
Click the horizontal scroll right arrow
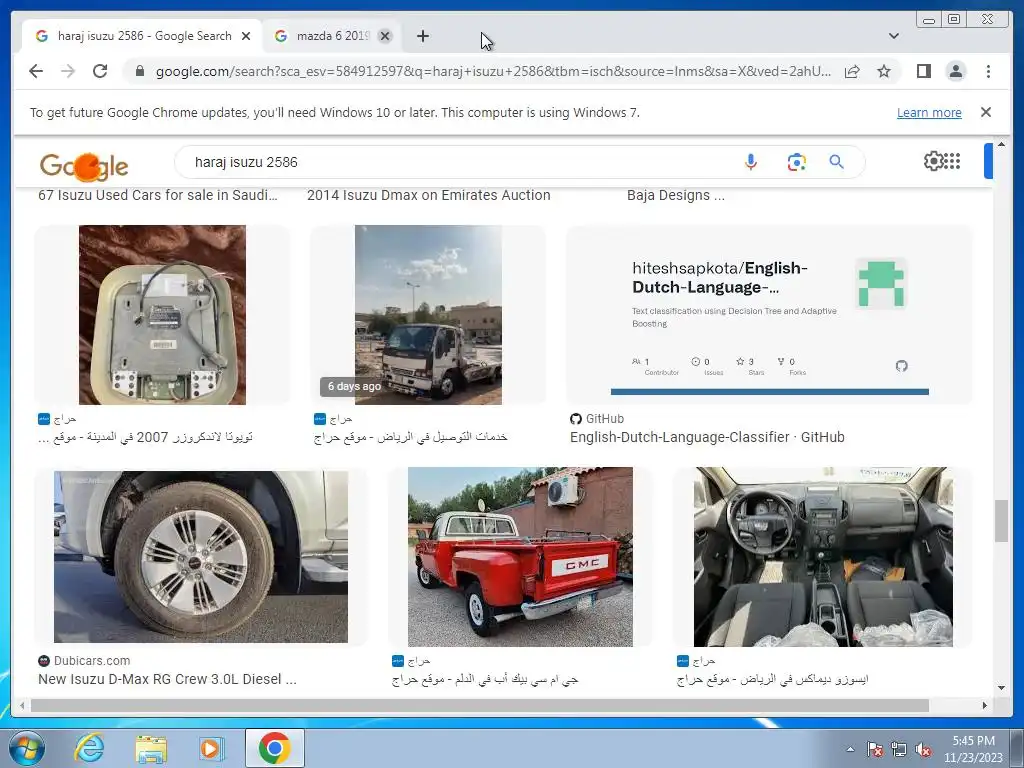click(985, 705)
